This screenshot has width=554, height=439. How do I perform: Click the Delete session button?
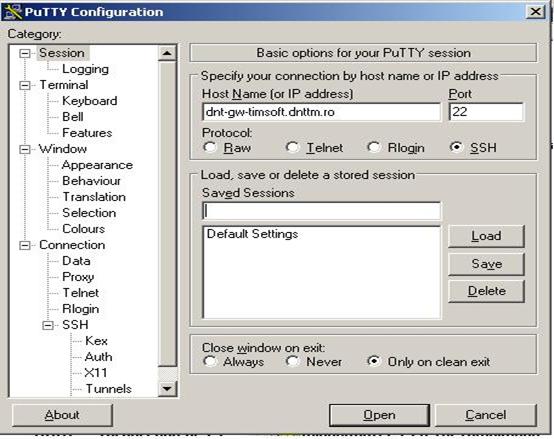(486, 291)
